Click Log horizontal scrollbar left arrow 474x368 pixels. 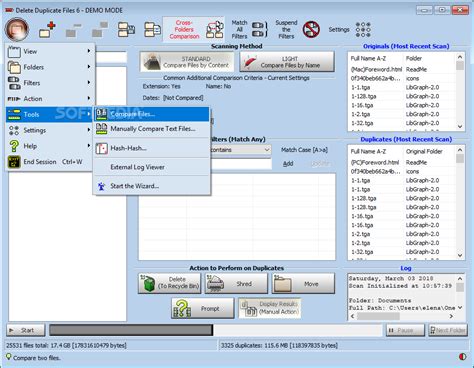352,316
